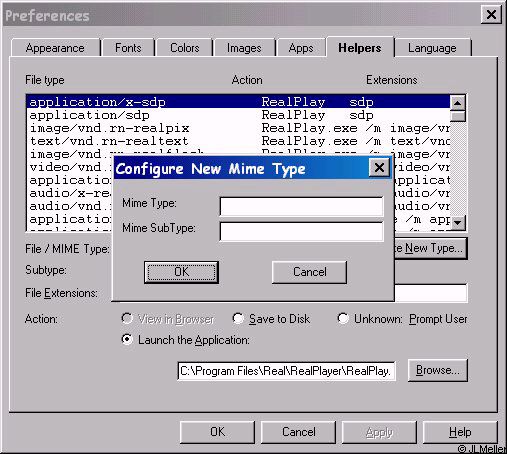This screenshot has width=507, height=454.
Task: Click the application path field
Action: click(287, 371)
